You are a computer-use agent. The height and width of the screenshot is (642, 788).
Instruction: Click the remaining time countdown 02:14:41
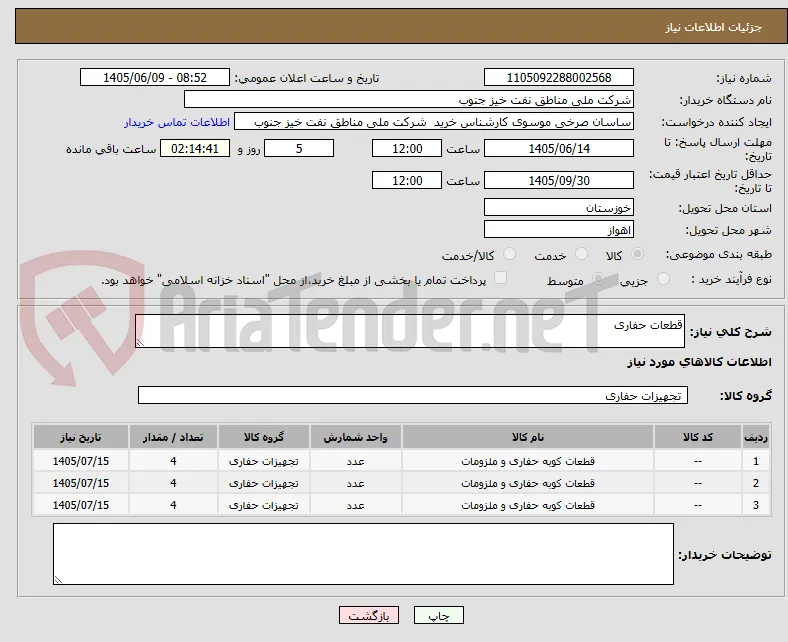(195, 148)
